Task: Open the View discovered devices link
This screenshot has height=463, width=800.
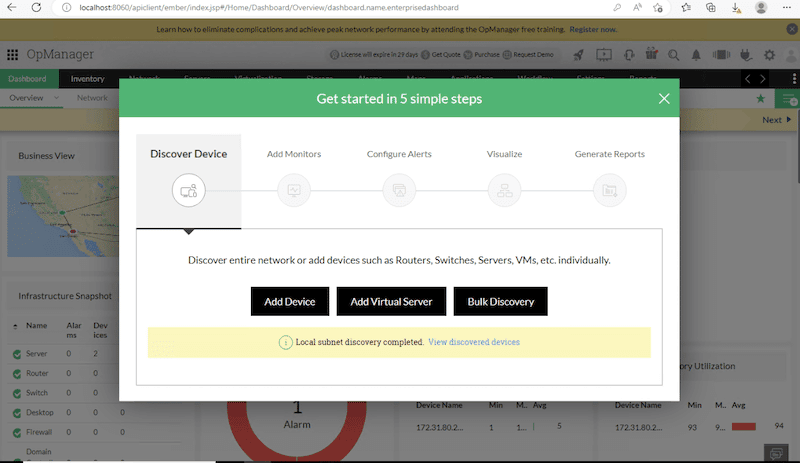Action: click(474, 342)
